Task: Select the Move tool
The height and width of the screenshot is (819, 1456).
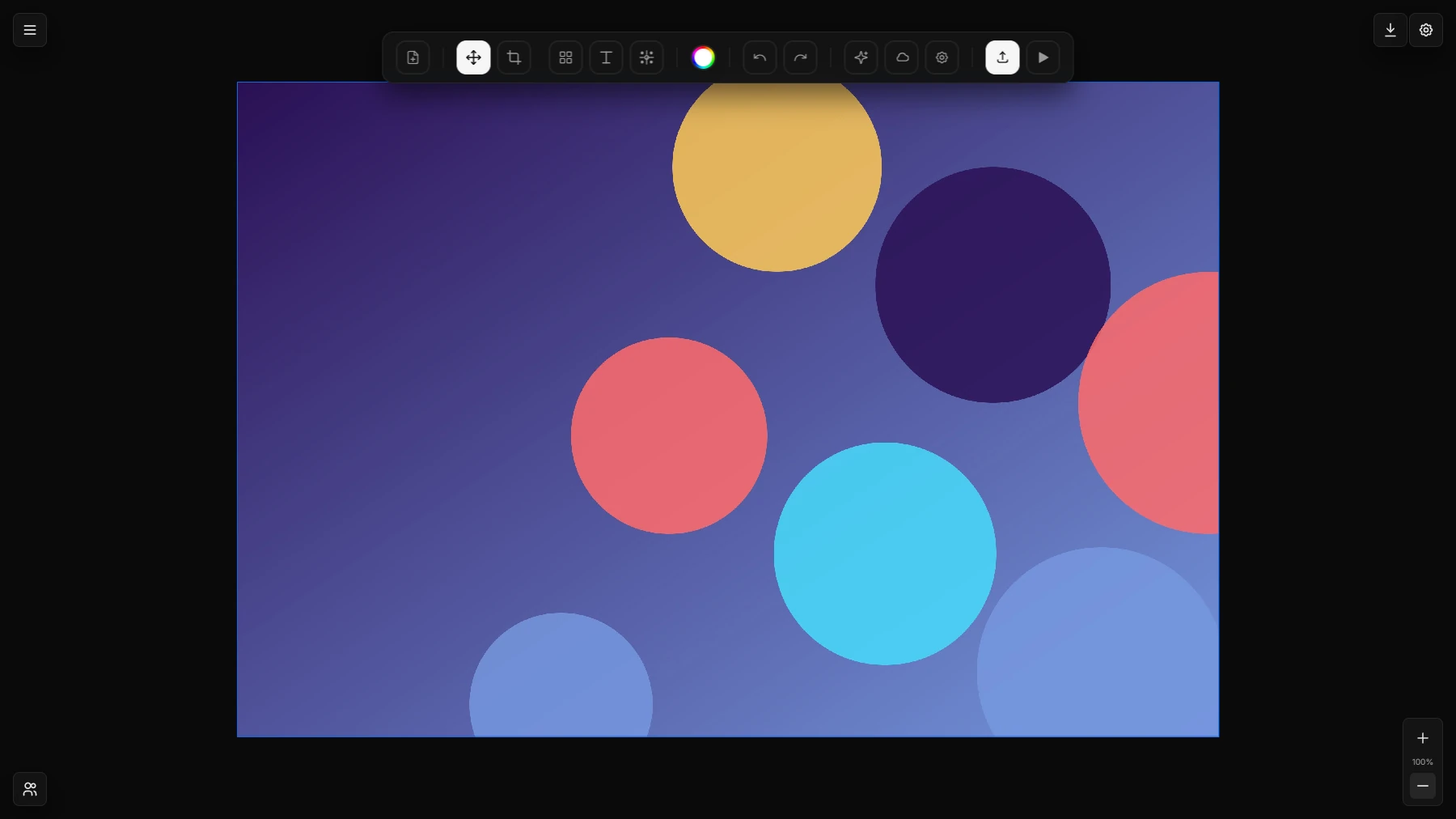Action: (473, 57)
